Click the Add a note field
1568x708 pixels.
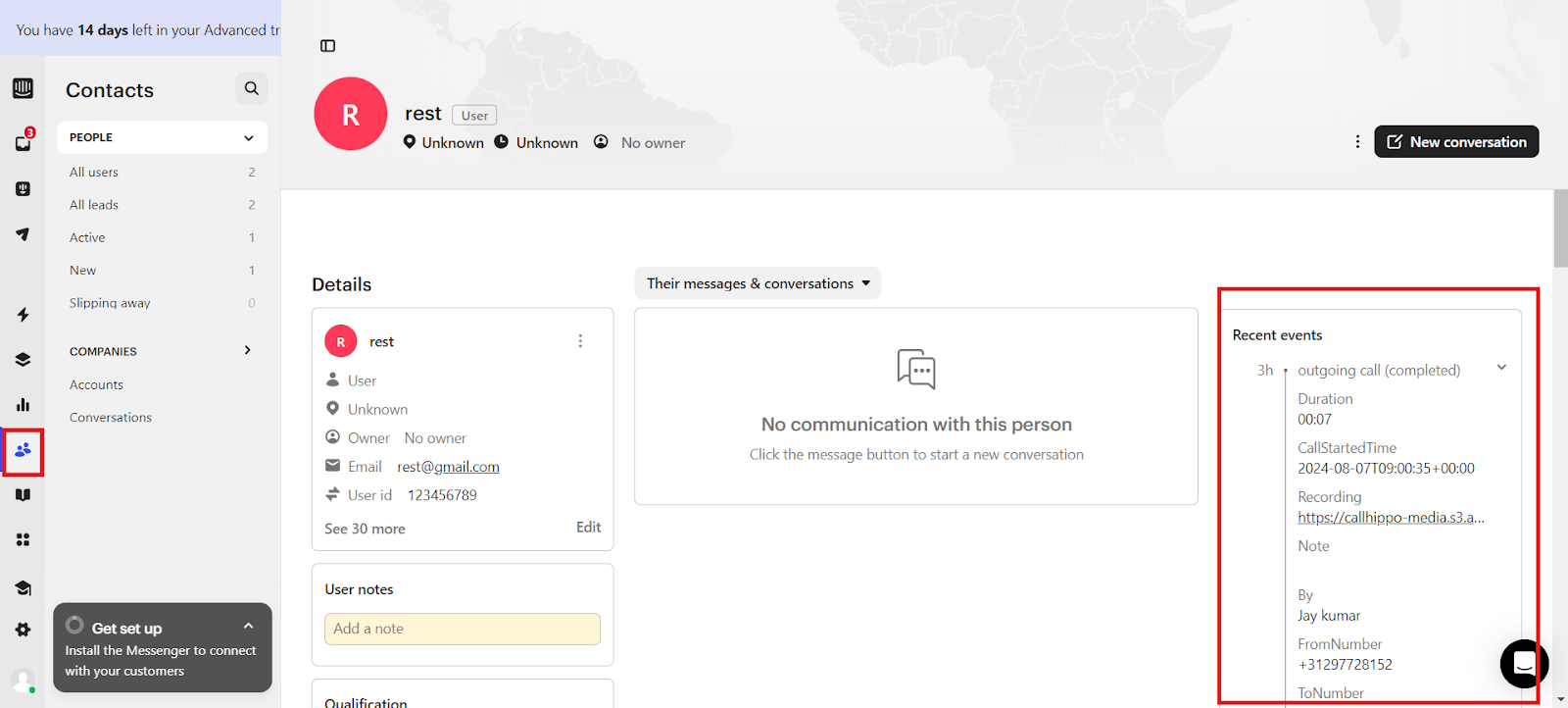(463, 629)
